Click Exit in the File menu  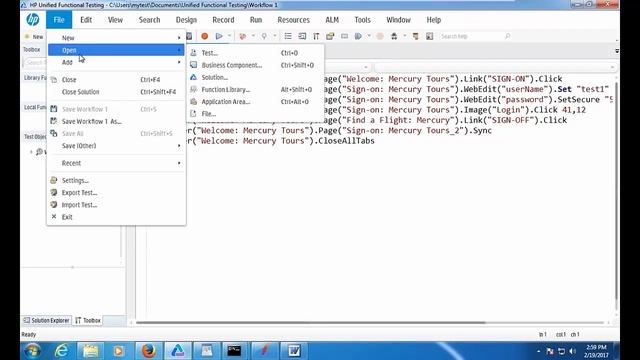(x=116, y=217)
